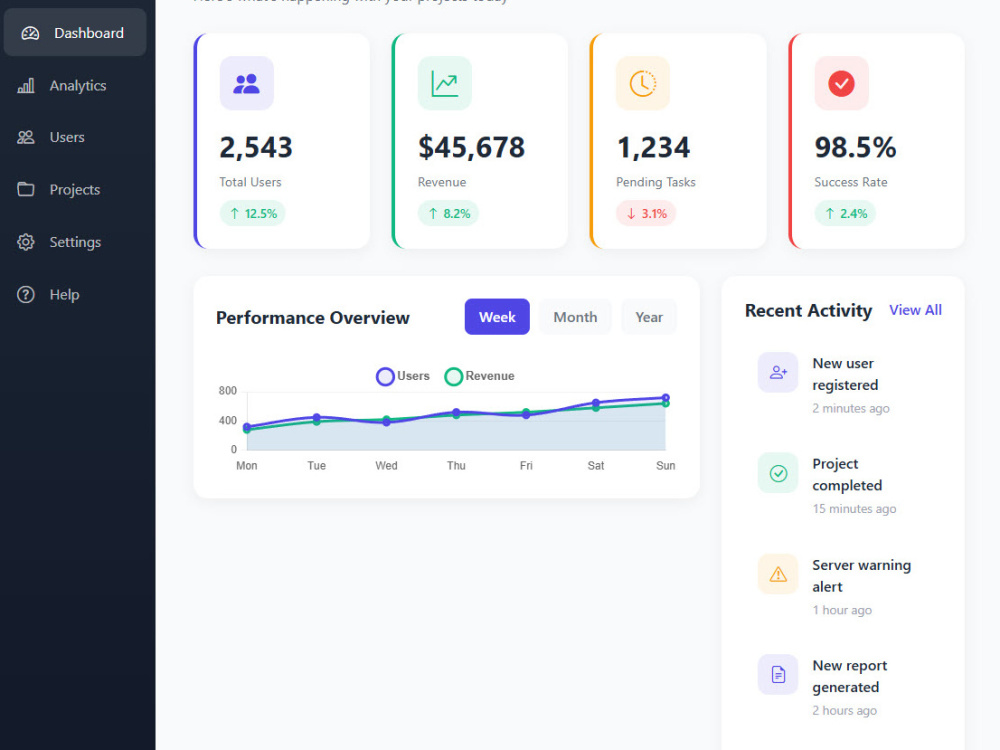Open the Dashboard menu item
Viewport: 1000px width, 750px height.
75,33
